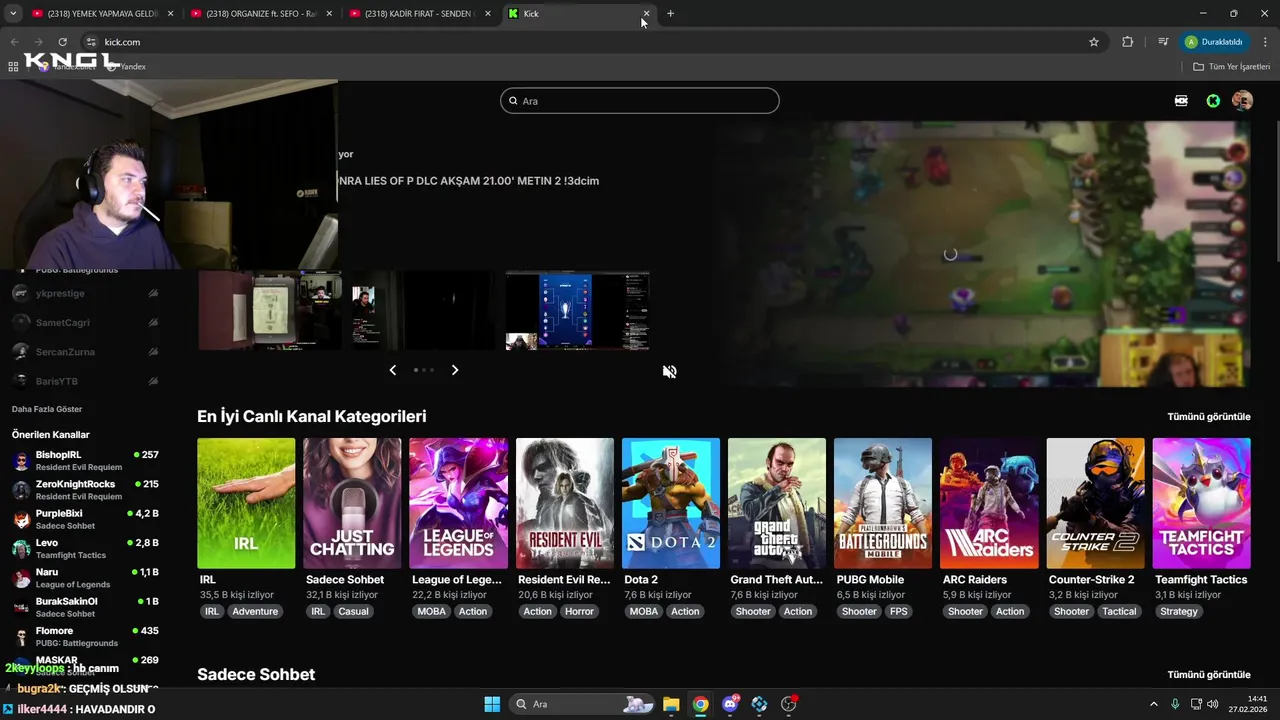This screenshot has height=720, width=1280.
Task: Open the Dota 2 category cover
Action: 671,503
